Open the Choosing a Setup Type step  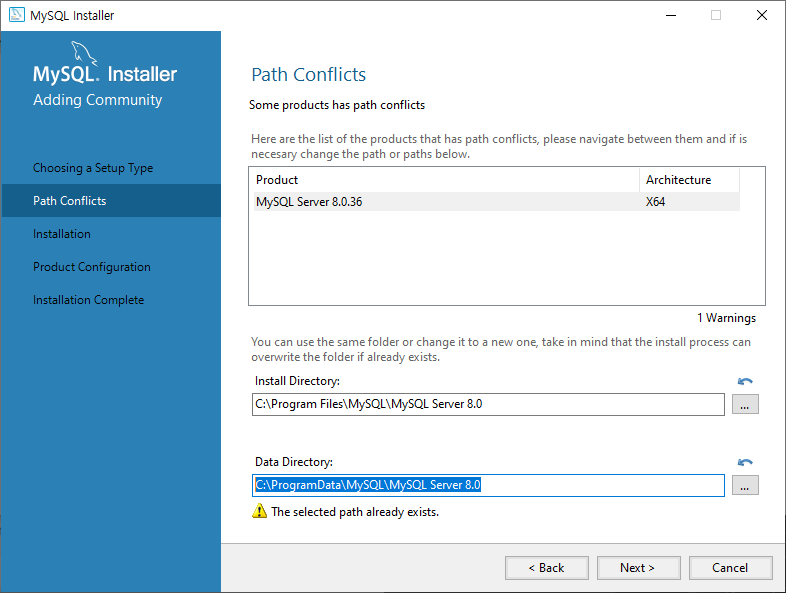[x=93, y=168]
